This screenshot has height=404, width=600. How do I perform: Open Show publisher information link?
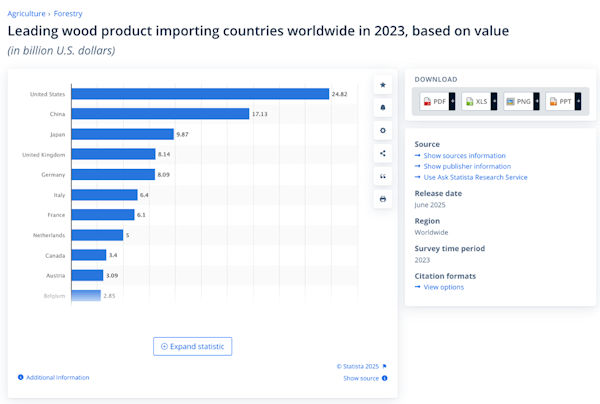(x=466, y=166)
